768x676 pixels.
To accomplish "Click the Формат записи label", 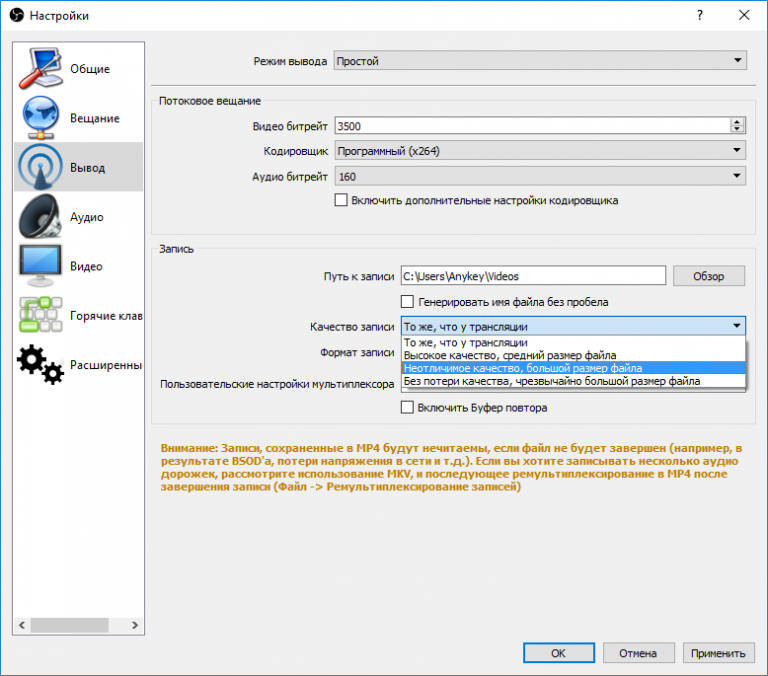I will [357, 352].
